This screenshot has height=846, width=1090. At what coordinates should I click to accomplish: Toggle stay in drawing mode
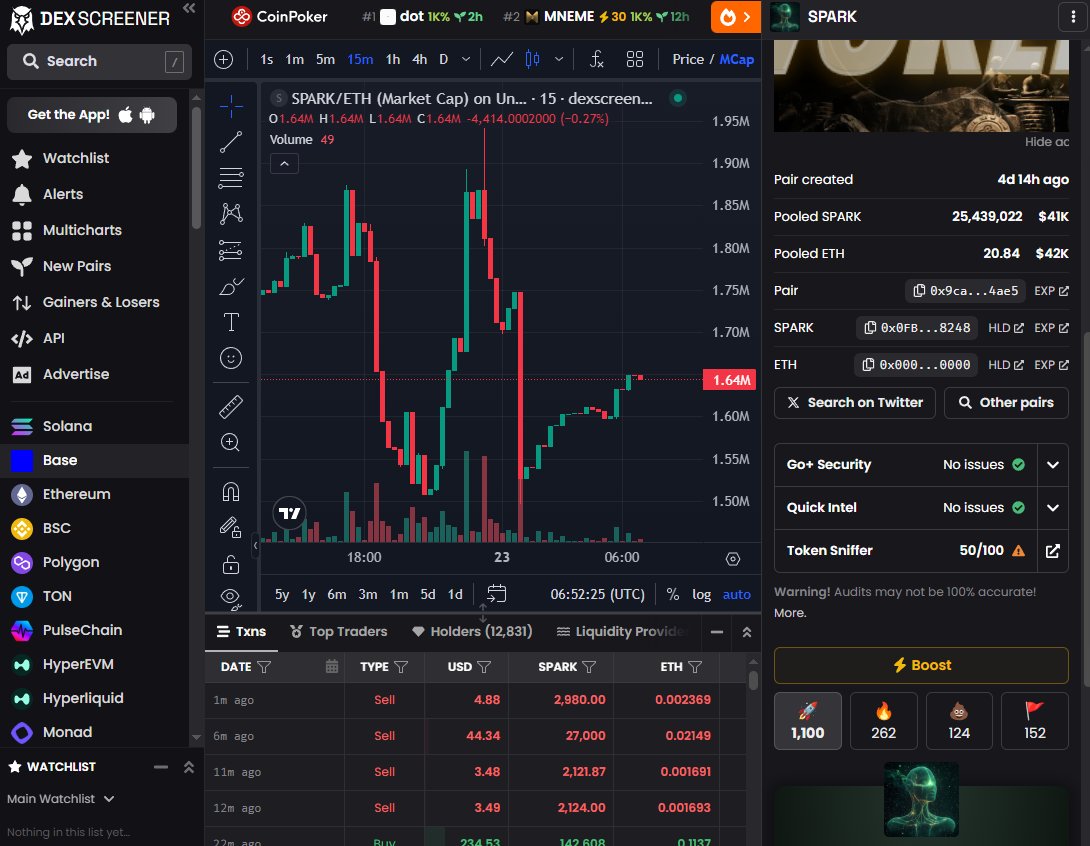[231, 528]
